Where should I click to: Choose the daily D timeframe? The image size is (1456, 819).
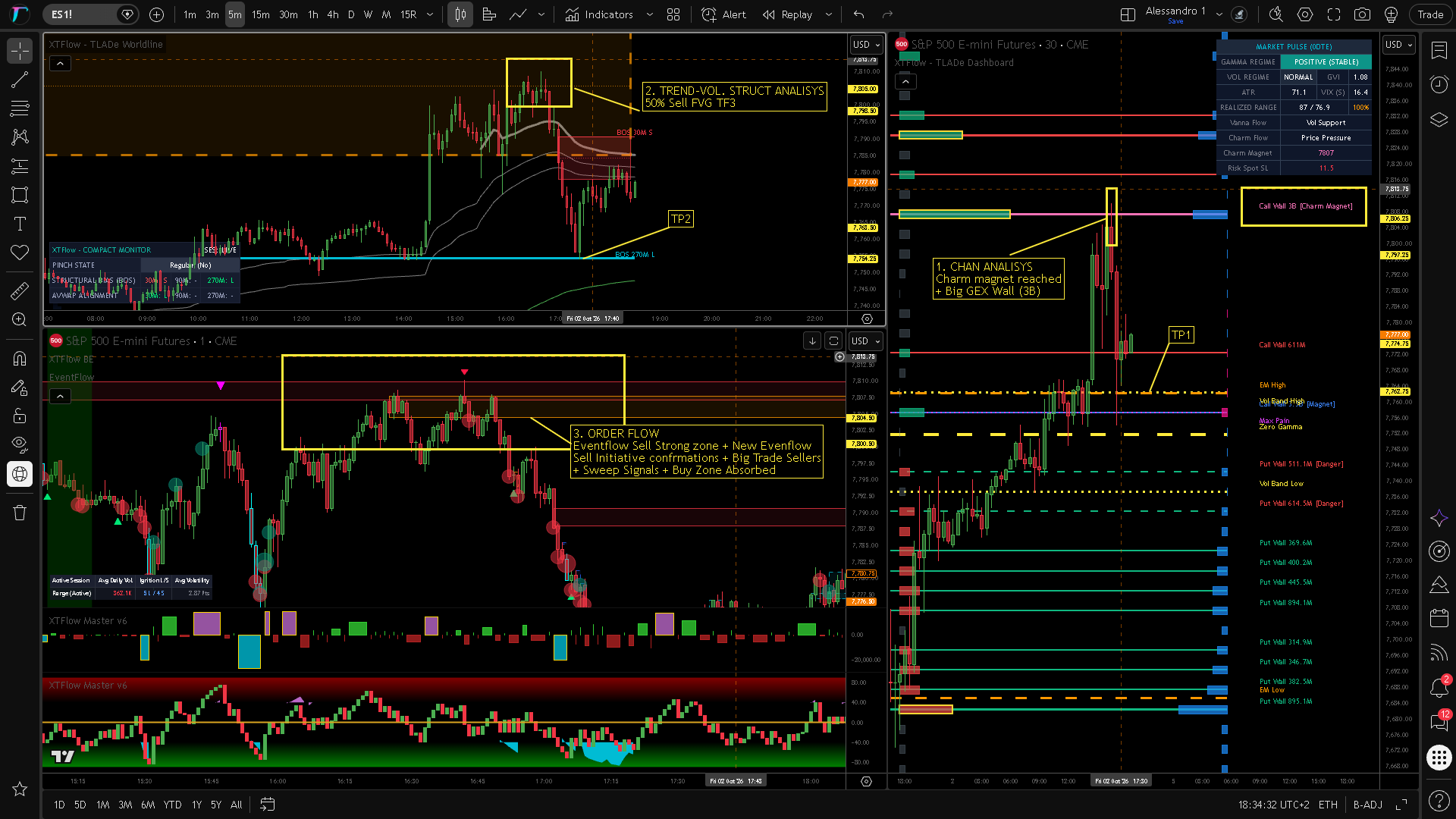[x=351, y=14]
